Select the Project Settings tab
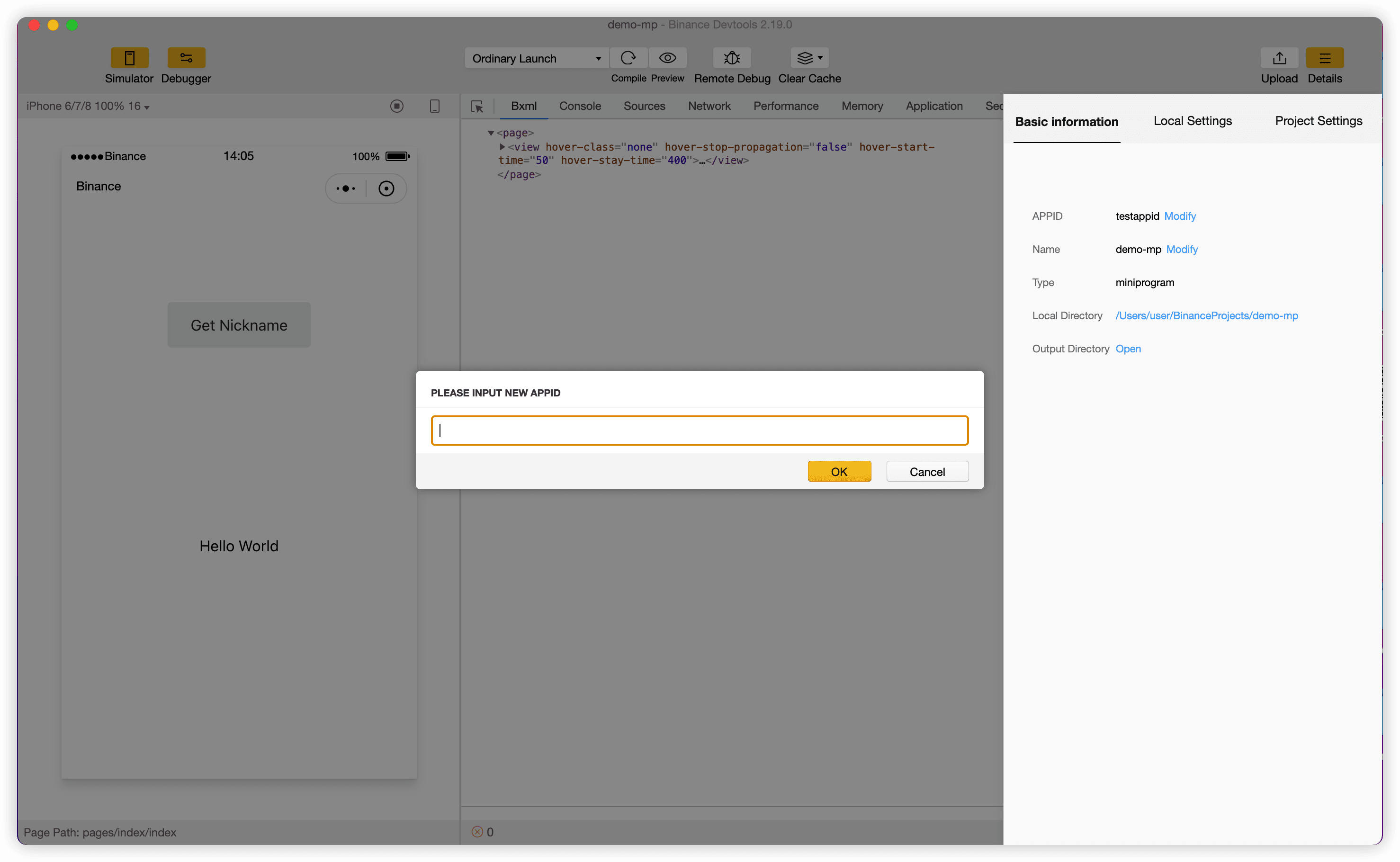Viewport: 1400px width, 862px height. pyautogui.click(x=1319, y=121)
